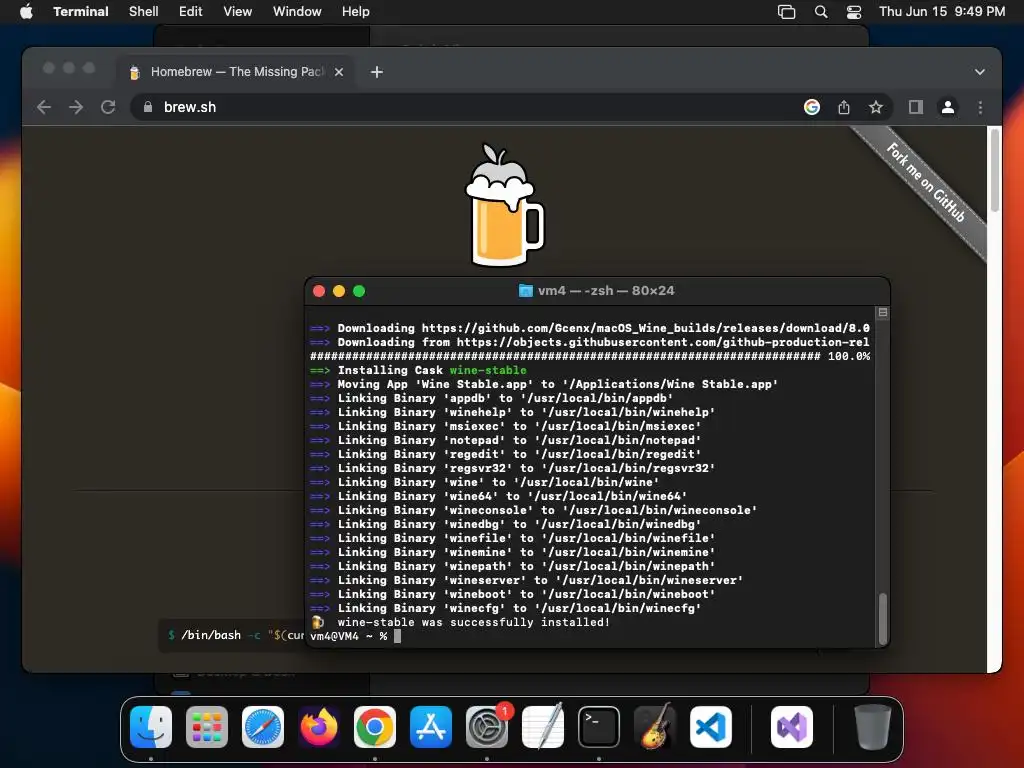Go forward in the browser

point(76,107)
